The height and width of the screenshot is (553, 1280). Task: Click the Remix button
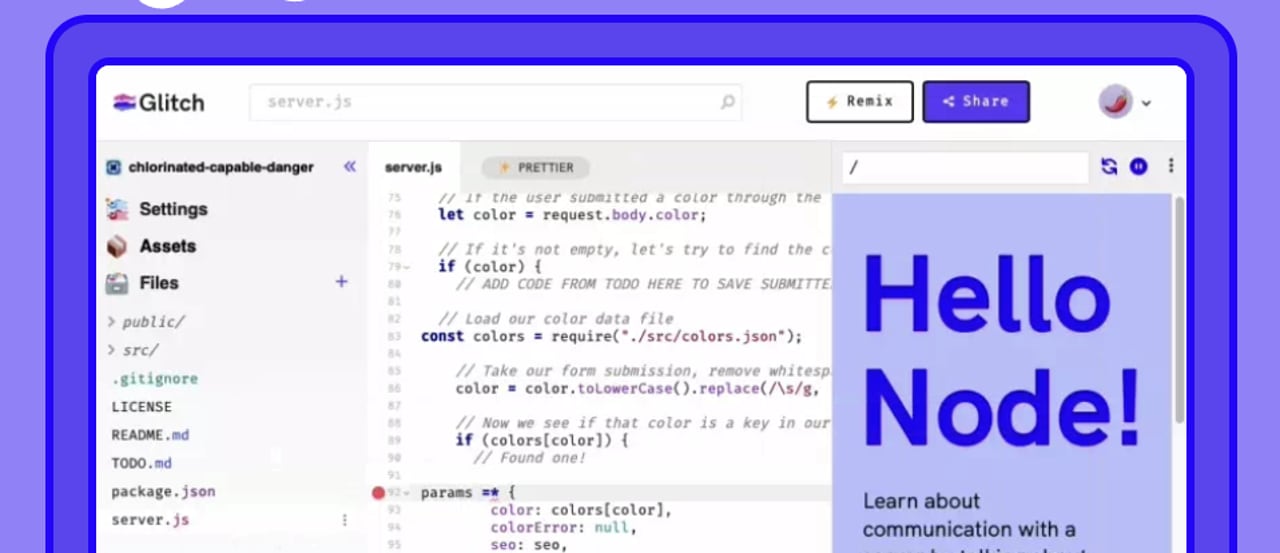[860, 102]
